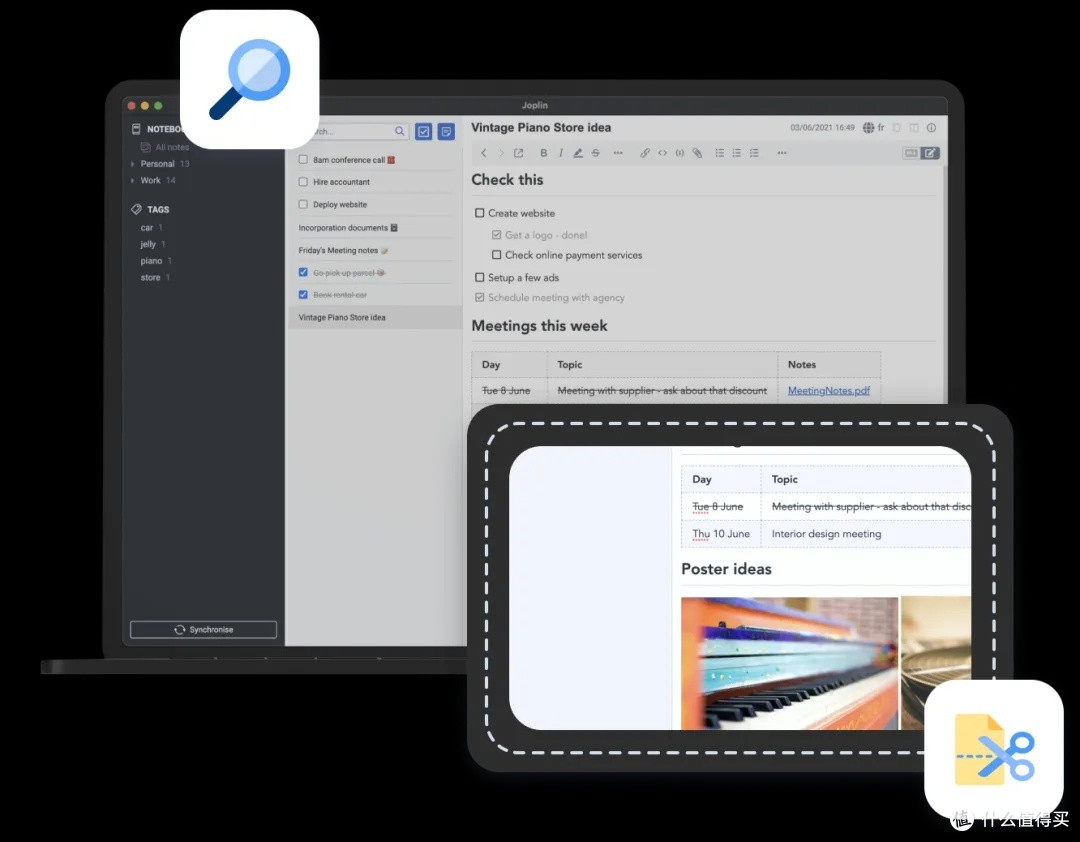Filter by the car tag

click(147, 227)
